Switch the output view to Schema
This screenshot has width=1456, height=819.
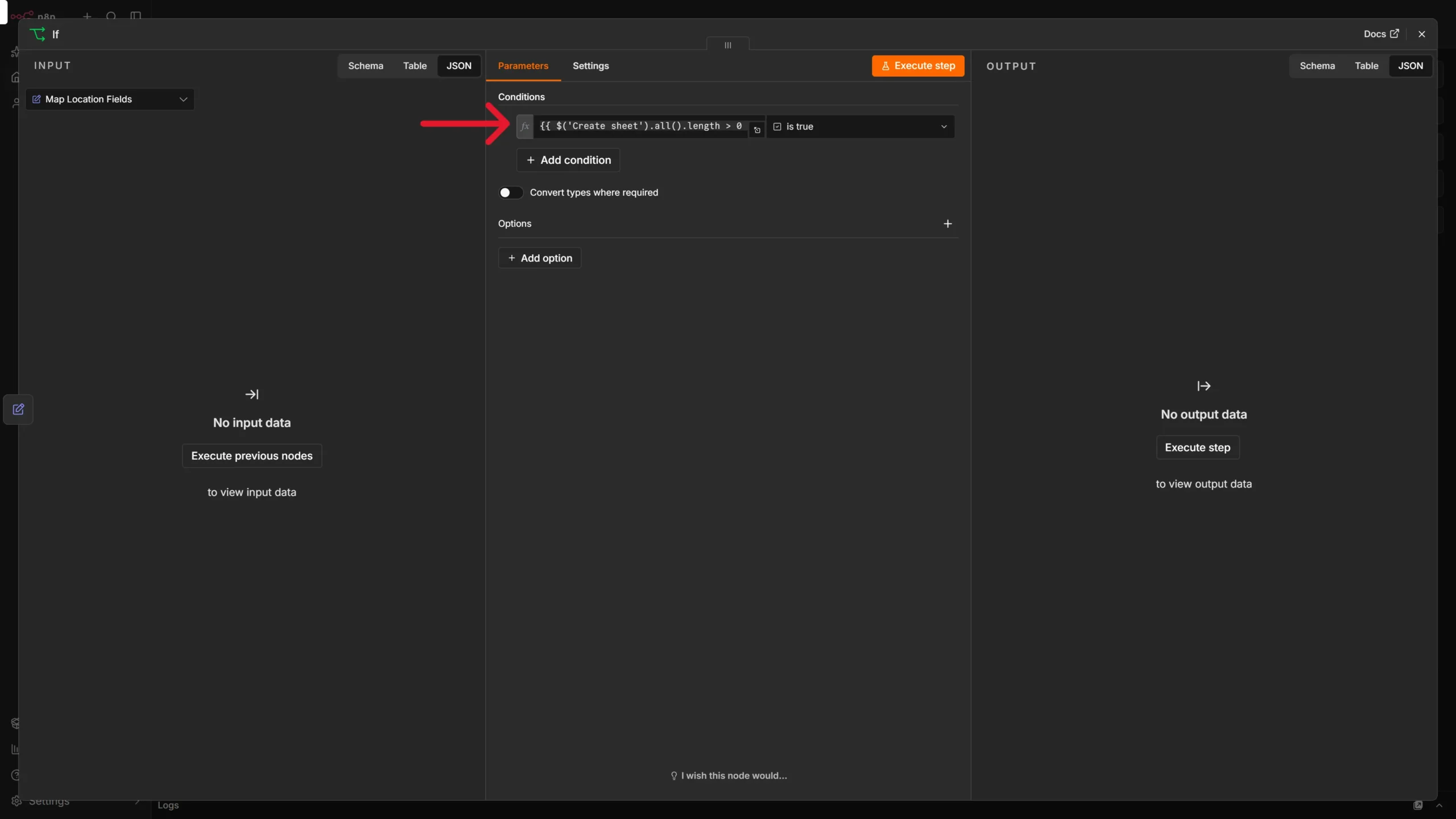(1317, 66)
